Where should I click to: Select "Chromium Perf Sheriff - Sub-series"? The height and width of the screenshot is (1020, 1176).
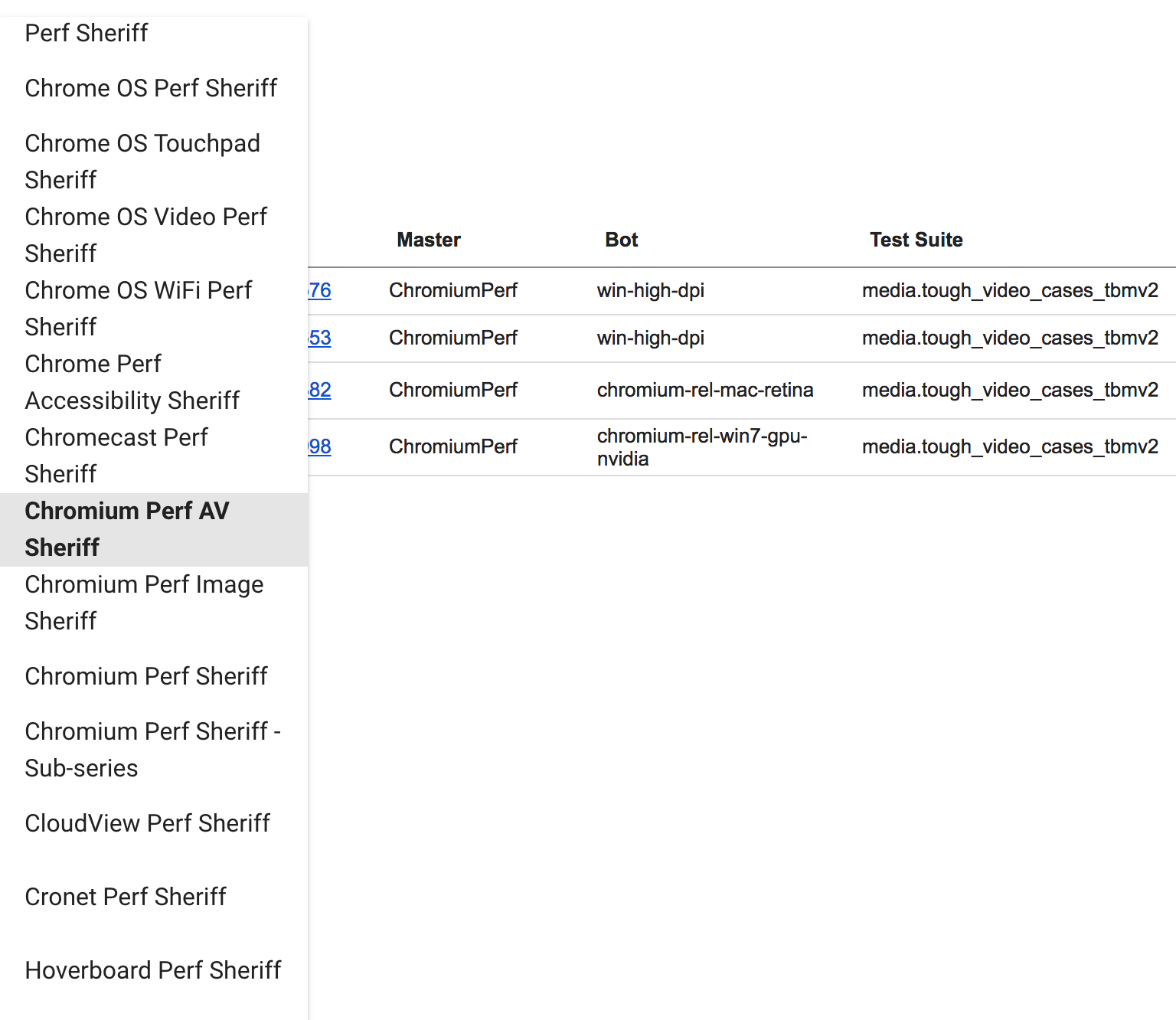pos(153,749)
